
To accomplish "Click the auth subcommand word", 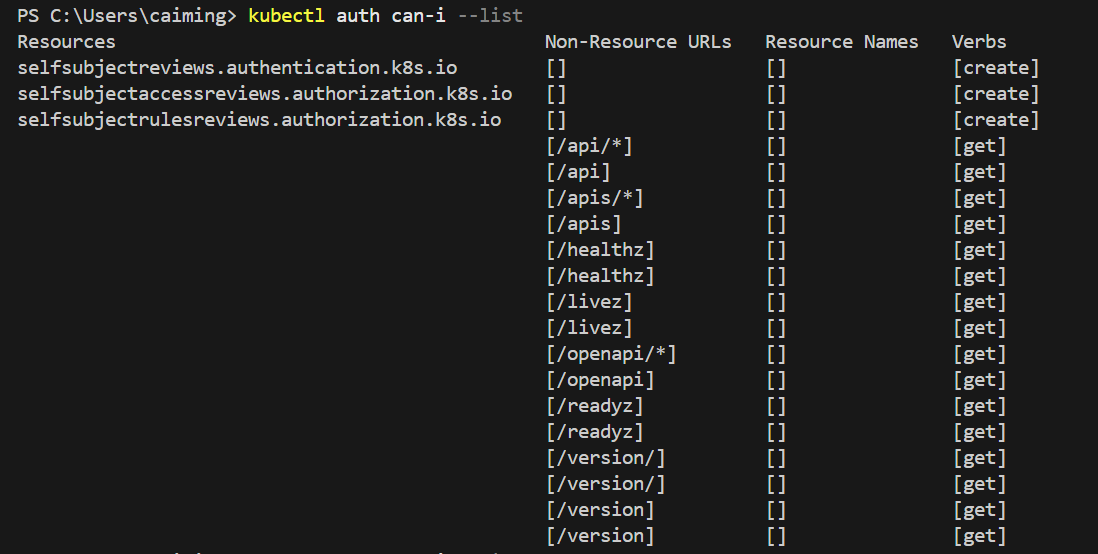I will pyautogui.click(x=358, y=15).
